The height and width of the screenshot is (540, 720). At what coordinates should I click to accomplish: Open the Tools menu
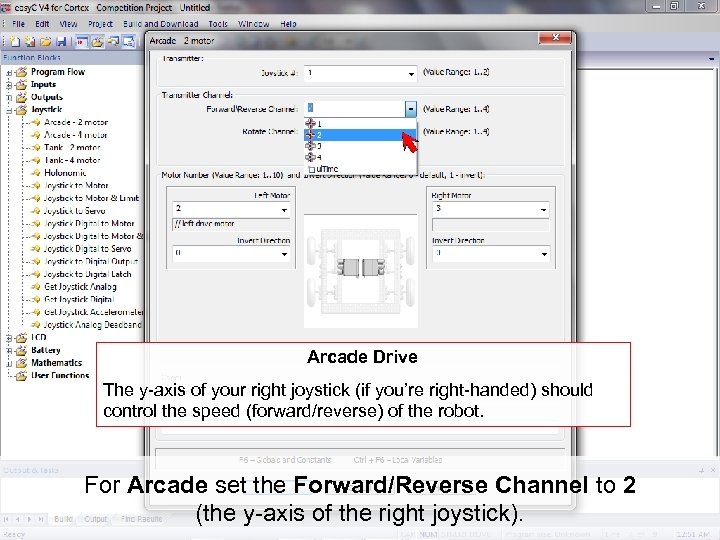pyautogui.click(x=218, y=24)
